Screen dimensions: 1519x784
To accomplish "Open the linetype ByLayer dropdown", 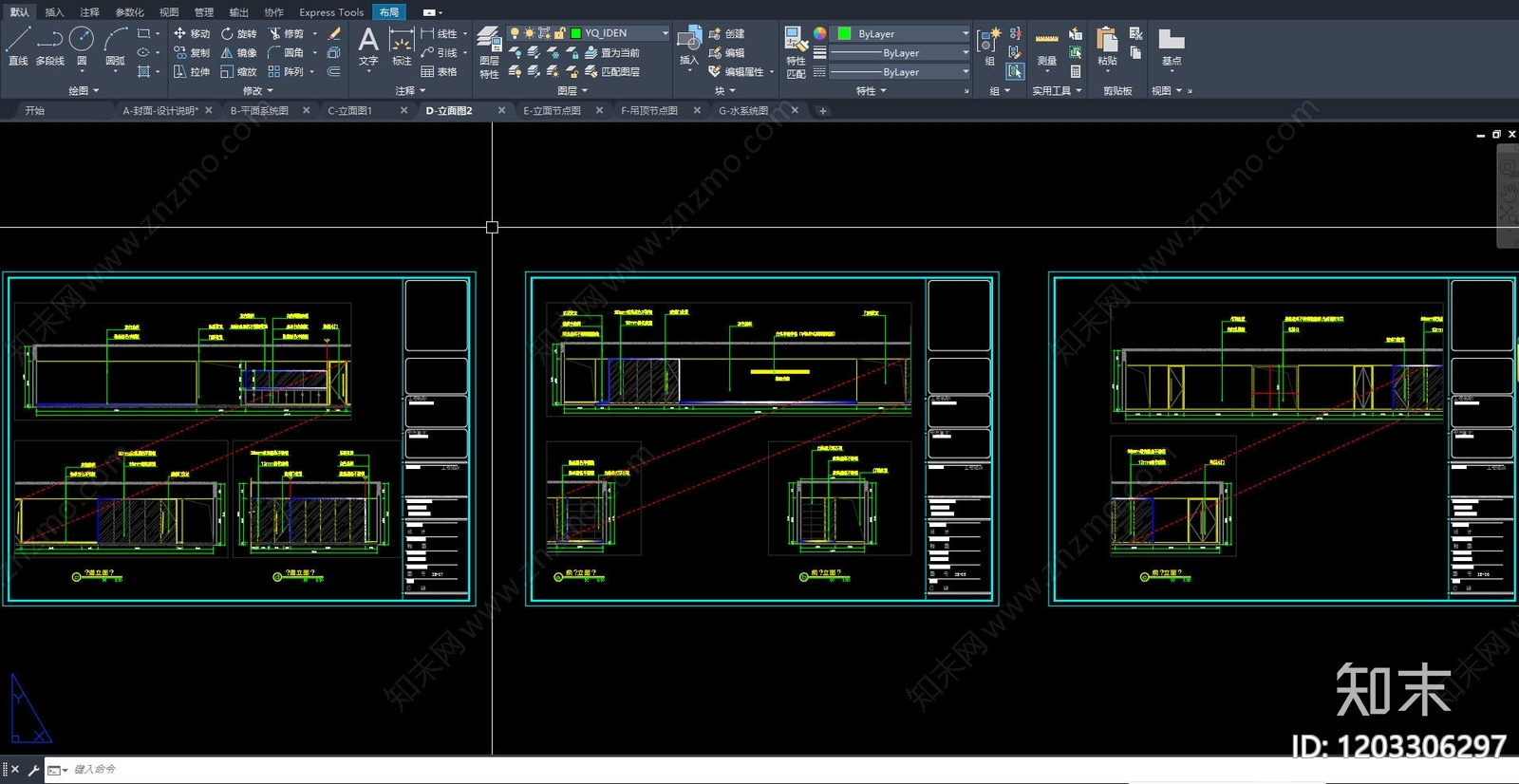I will coord(900,72).
